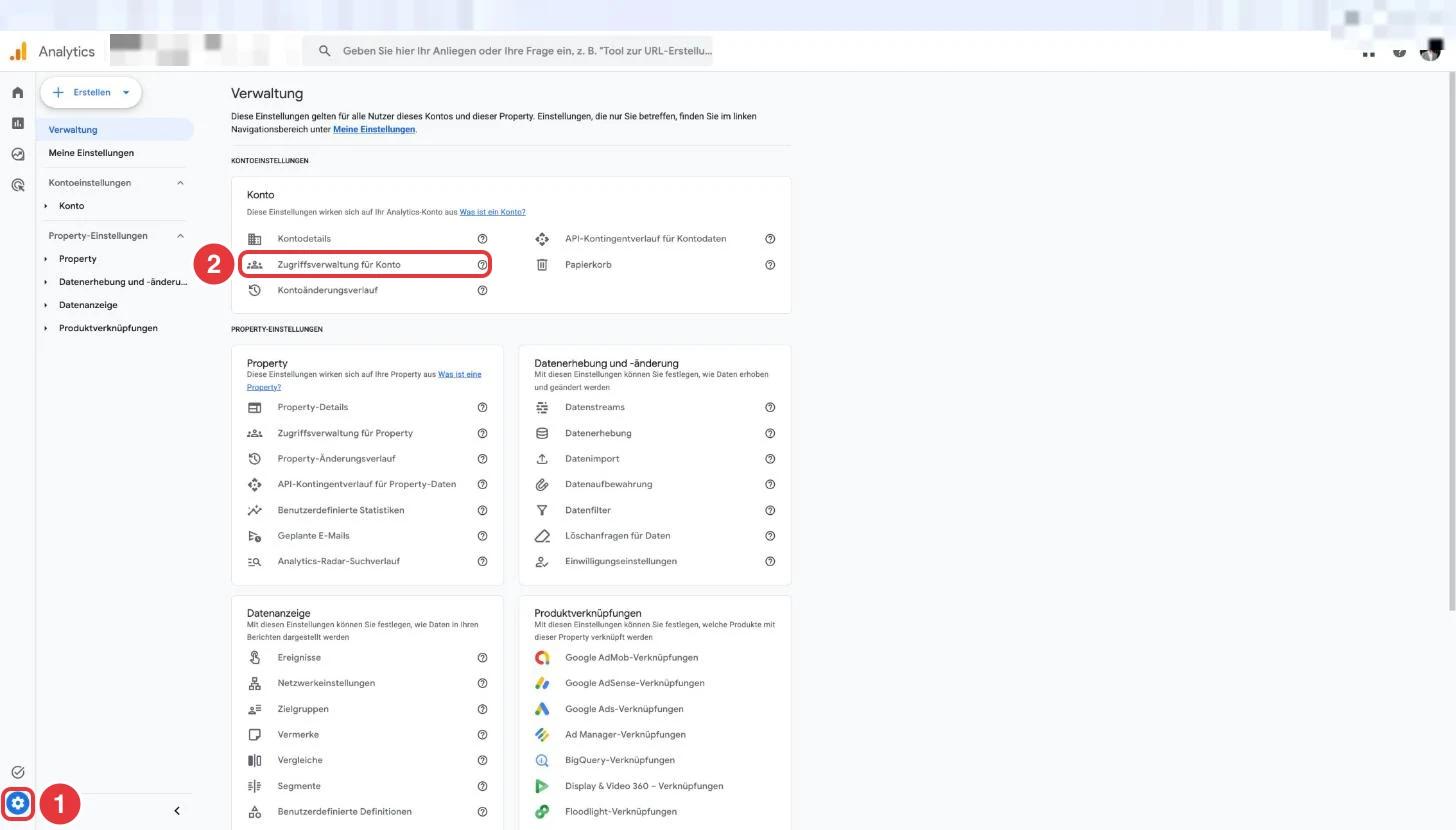Viewport: 1456px width, 830px height.
Task: Click the help icon beside Papierkorb
Action: coord(770,265)
